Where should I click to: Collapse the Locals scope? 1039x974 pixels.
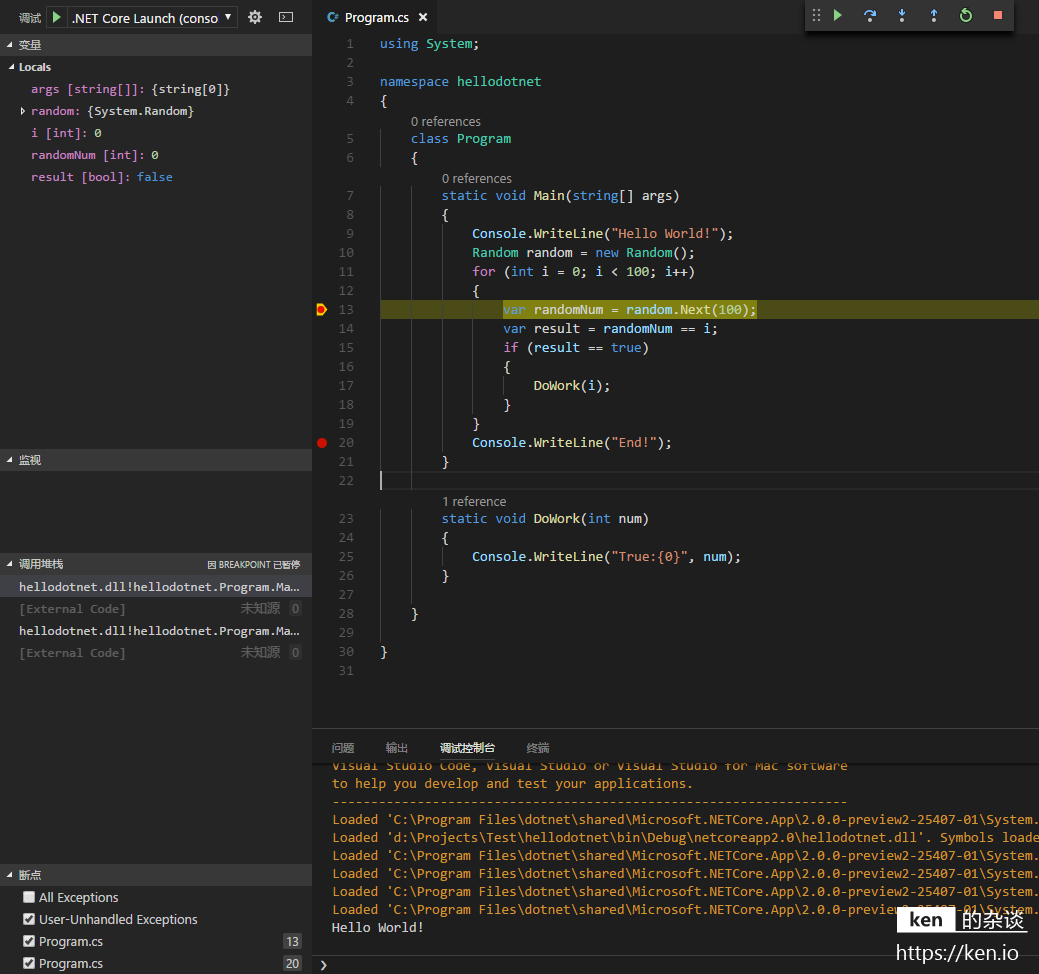156,67
